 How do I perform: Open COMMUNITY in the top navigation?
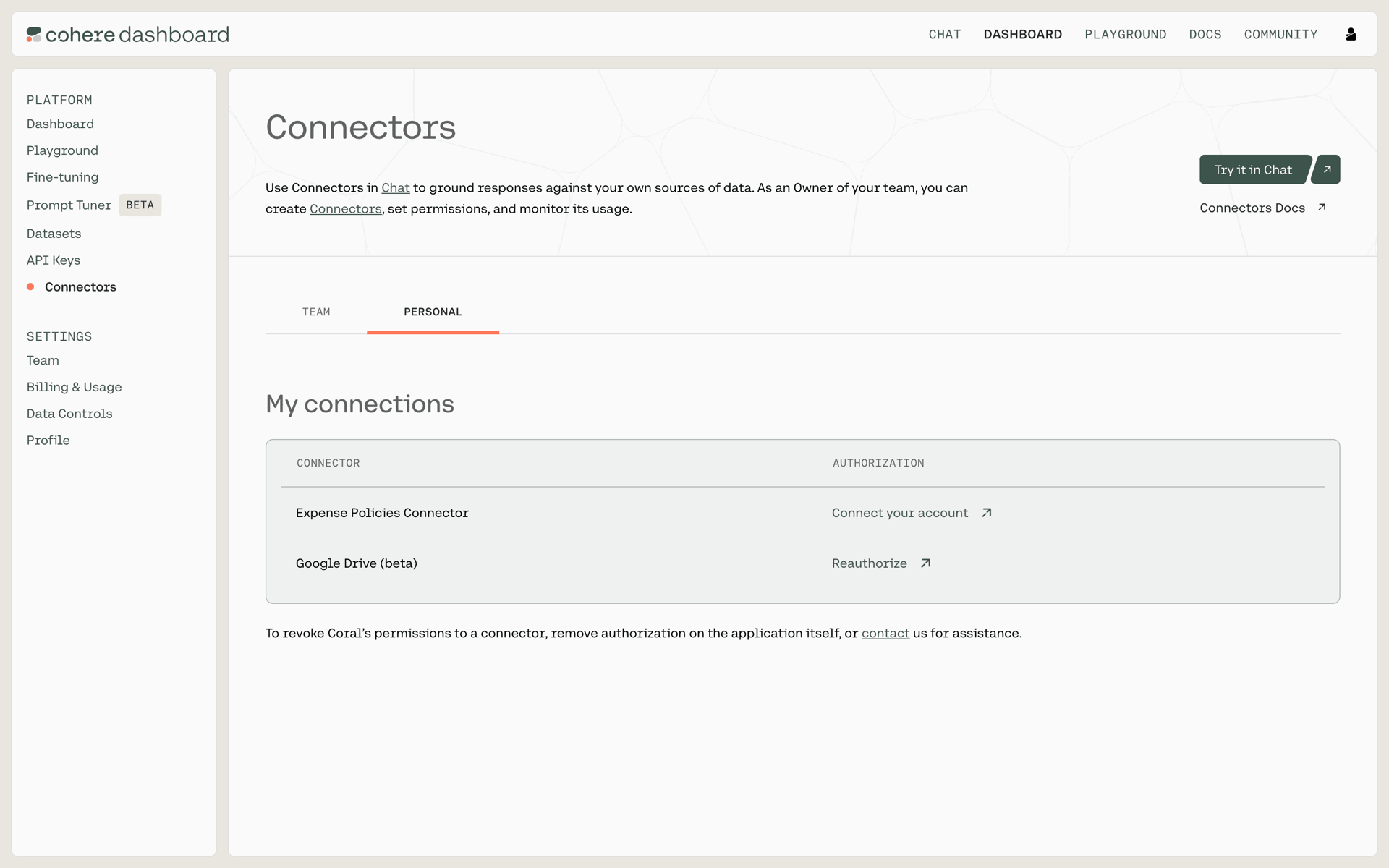1280,34
